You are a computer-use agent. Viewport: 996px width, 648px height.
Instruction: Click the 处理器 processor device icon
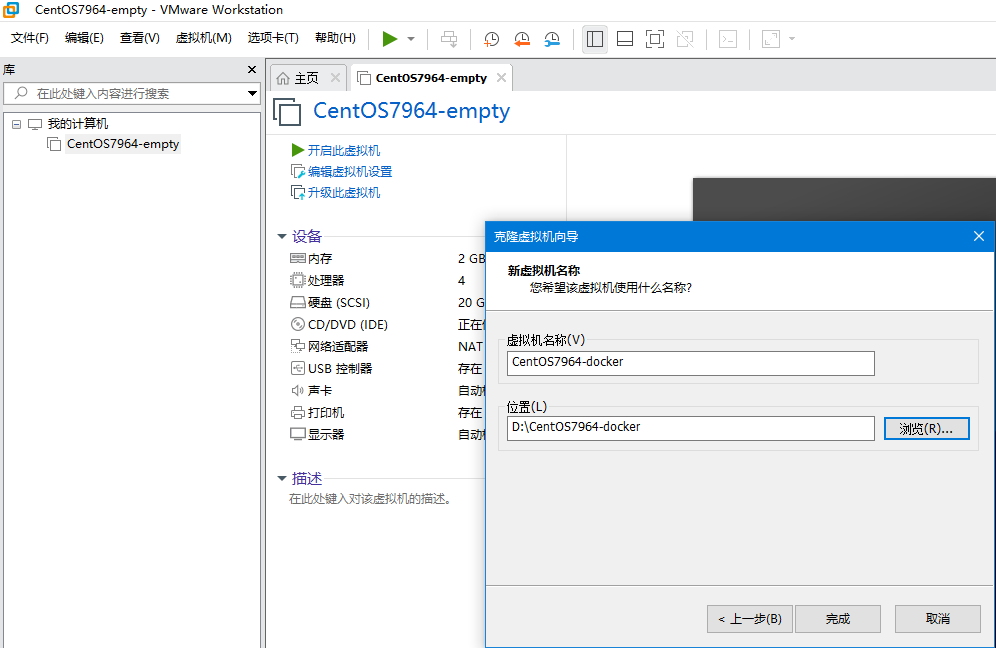point(297,280)
